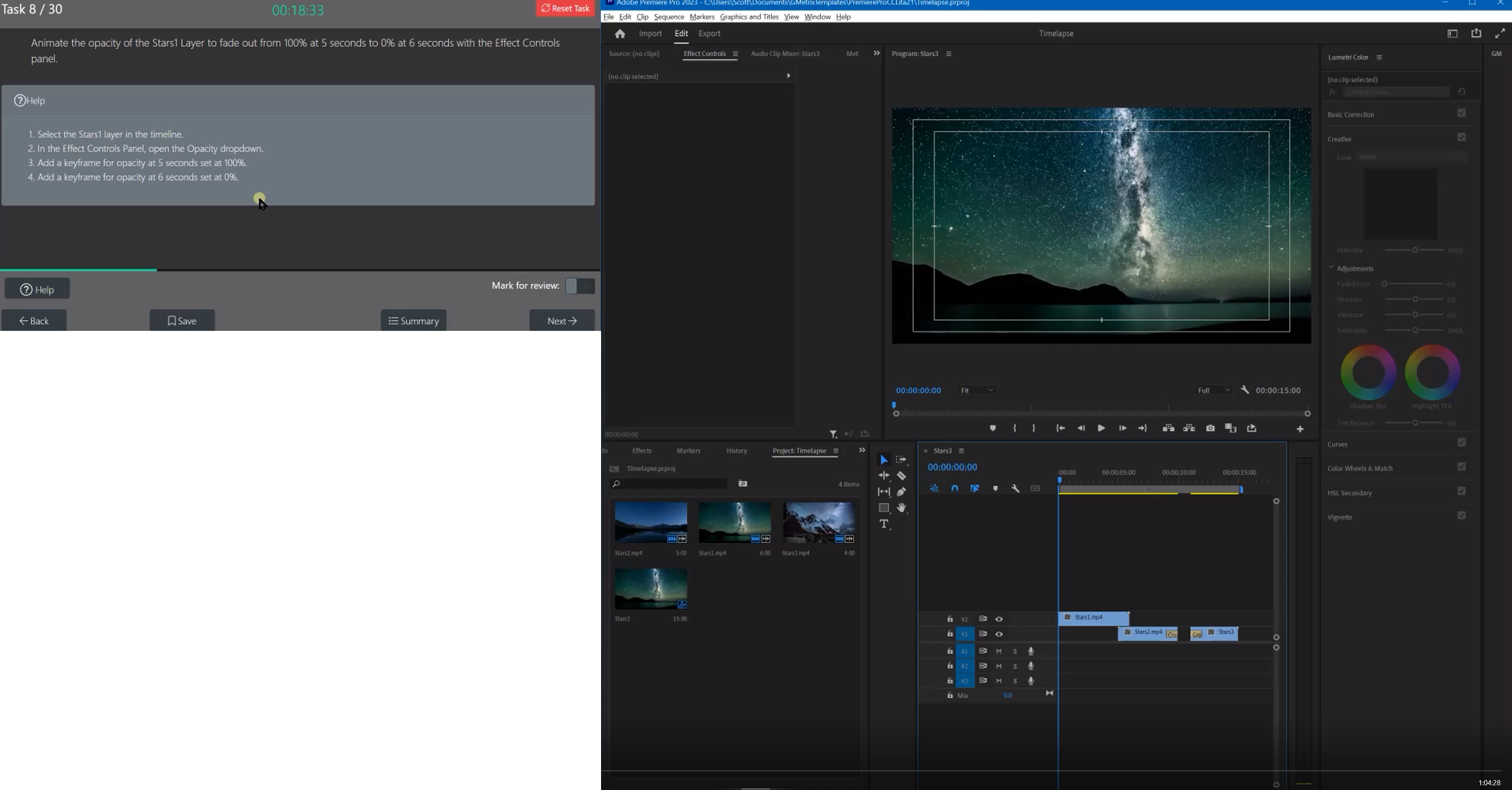This screenshot has width=1512, height=790.
Task: Select the Type tool
Action: coord(884,524)
